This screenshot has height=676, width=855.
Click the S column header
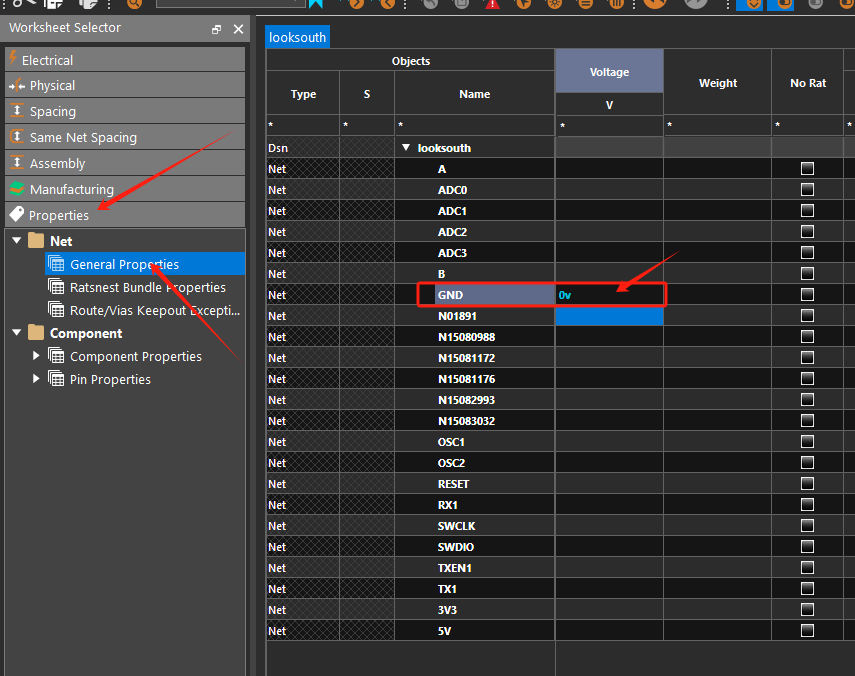[366, 93]
